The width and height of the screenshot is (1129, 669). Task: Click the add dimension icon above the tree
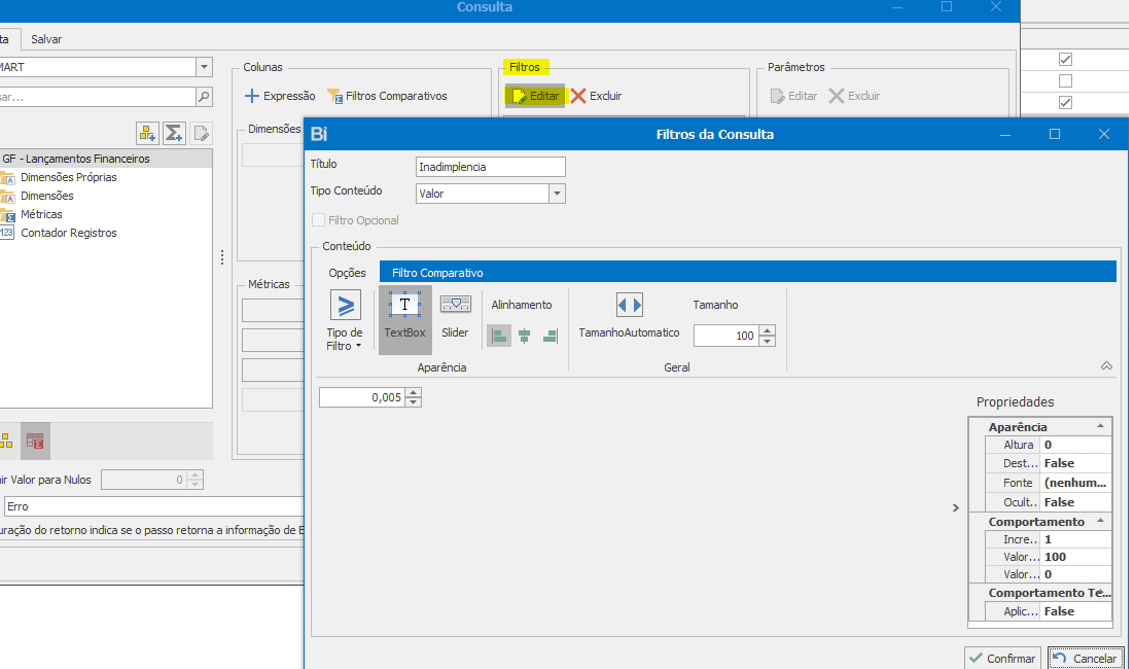[x=148, y=133]
